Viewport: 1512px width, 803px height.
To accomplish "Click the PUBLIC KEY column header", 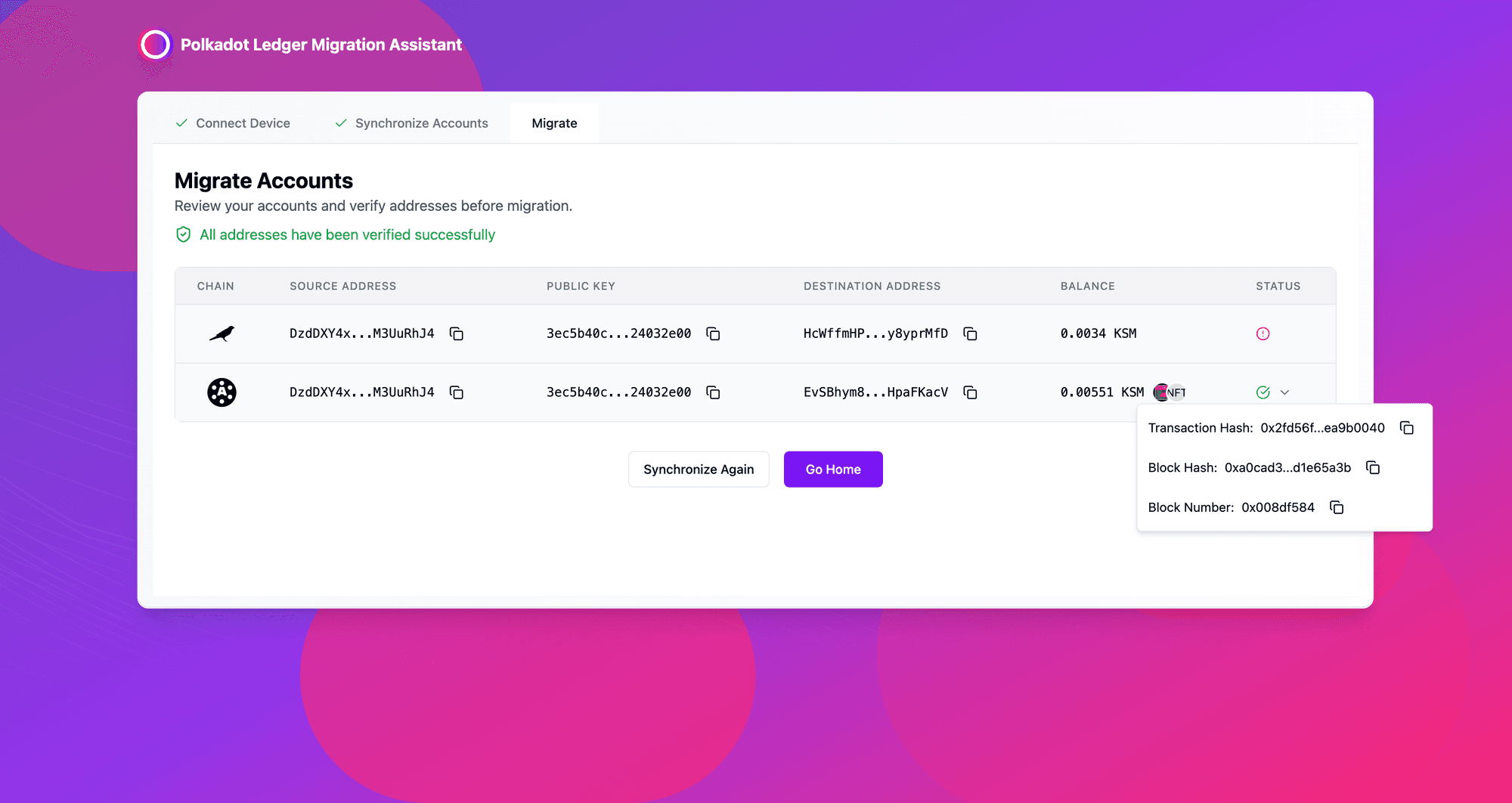I will tap(581, 286).
